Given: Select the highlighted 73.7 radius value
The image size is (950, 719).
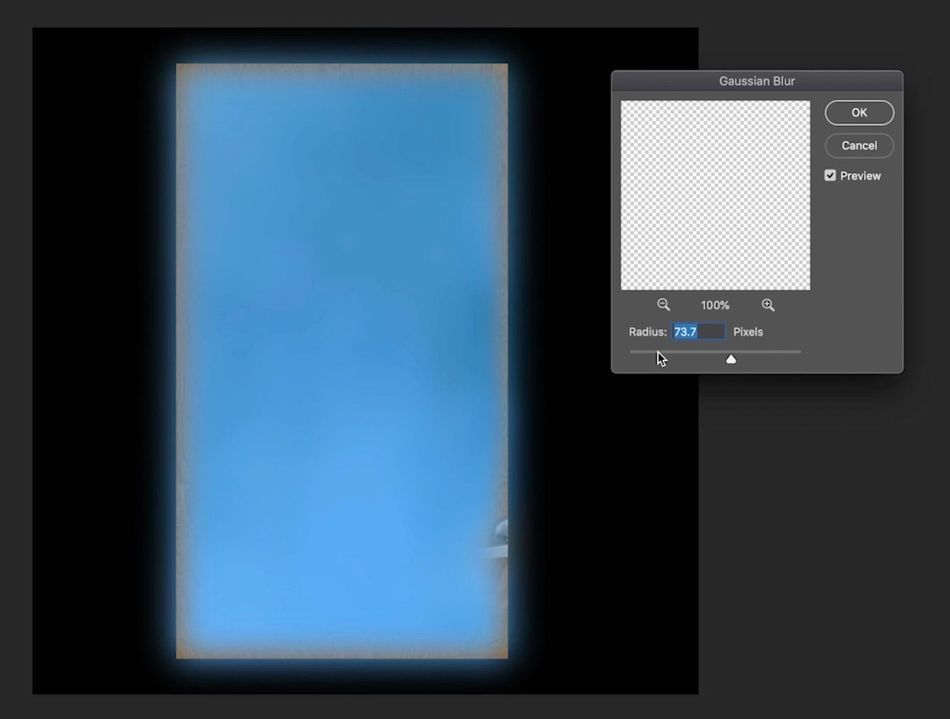Looking at the screenshot, I should pyautogui.click(x=684, y=331).
